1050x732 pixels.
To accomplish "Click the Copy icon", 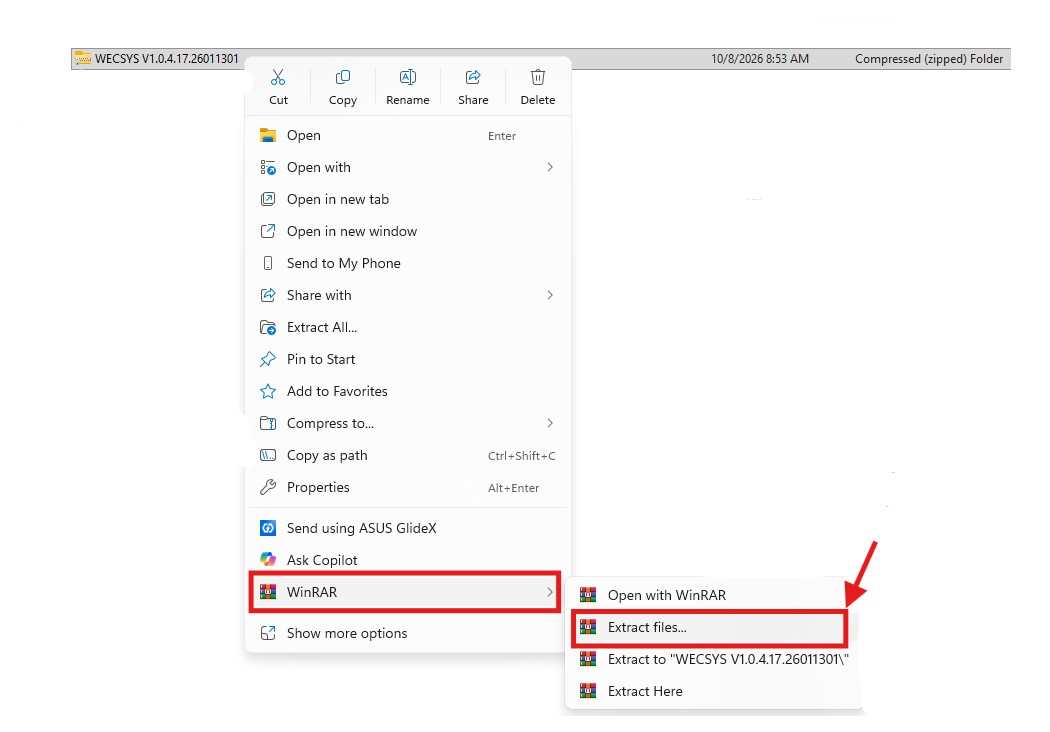I will point(342,78).
